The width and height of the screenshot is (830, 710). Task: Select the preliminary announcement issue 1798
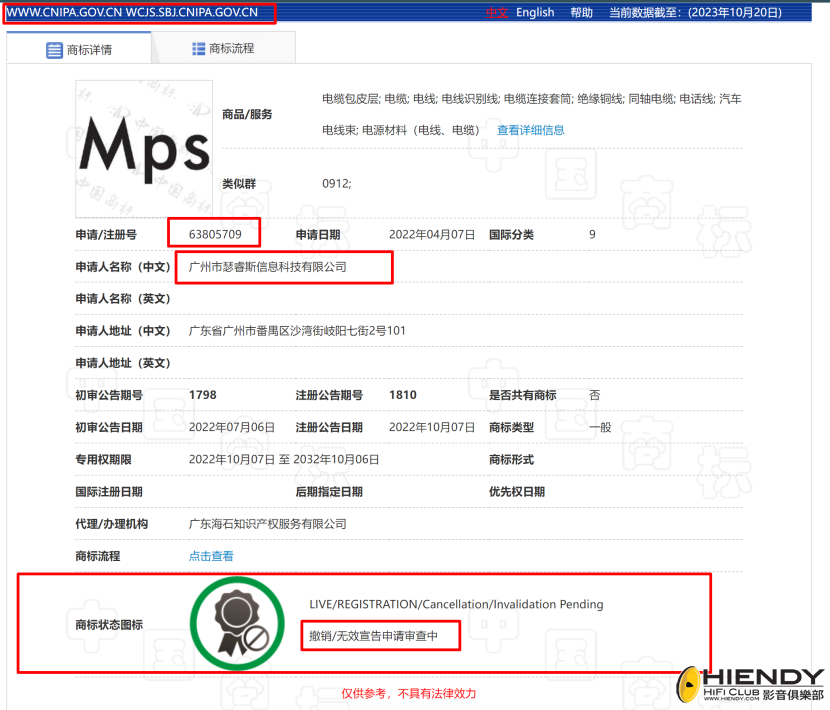(x=203, y=395)
